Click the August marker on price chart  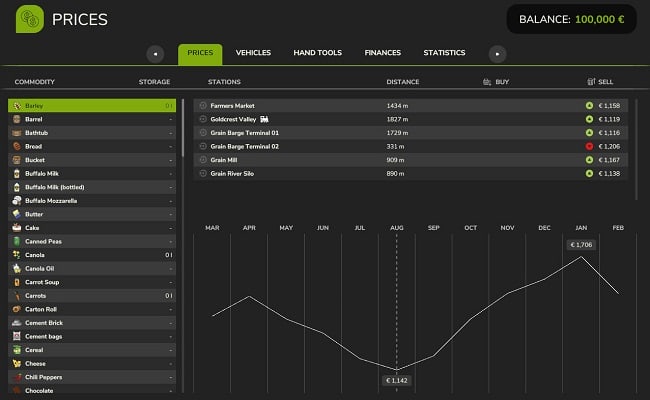(397, 228)
